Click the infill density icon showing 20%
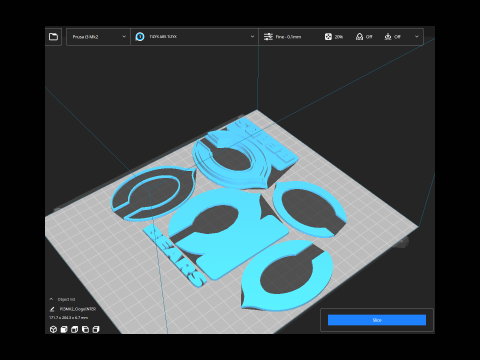480x360 pixels. pyautogui.click(x=328, y=37)
